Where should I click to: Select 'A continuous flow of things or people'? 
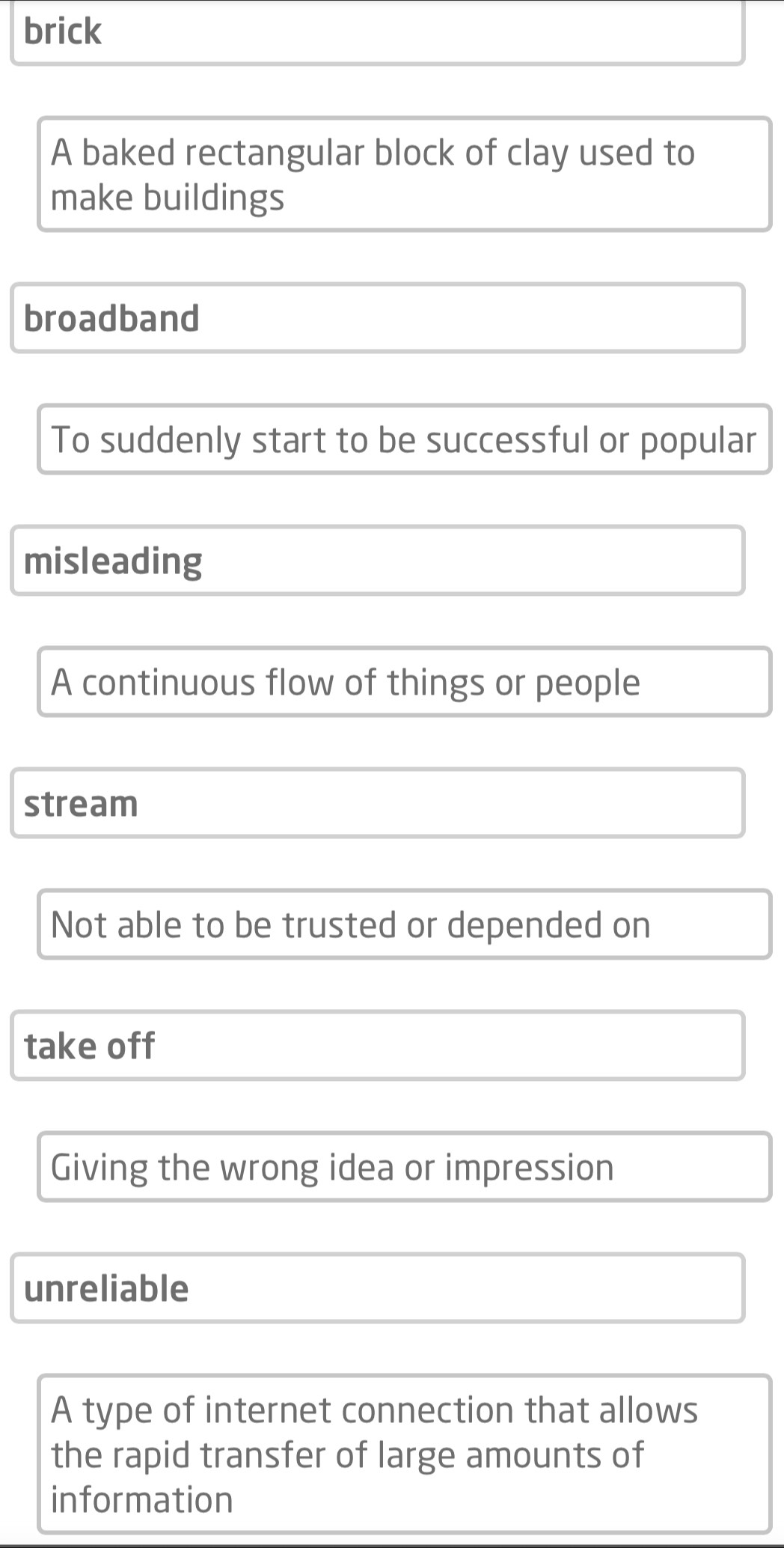pyautogui.click(x=404, y=682)
